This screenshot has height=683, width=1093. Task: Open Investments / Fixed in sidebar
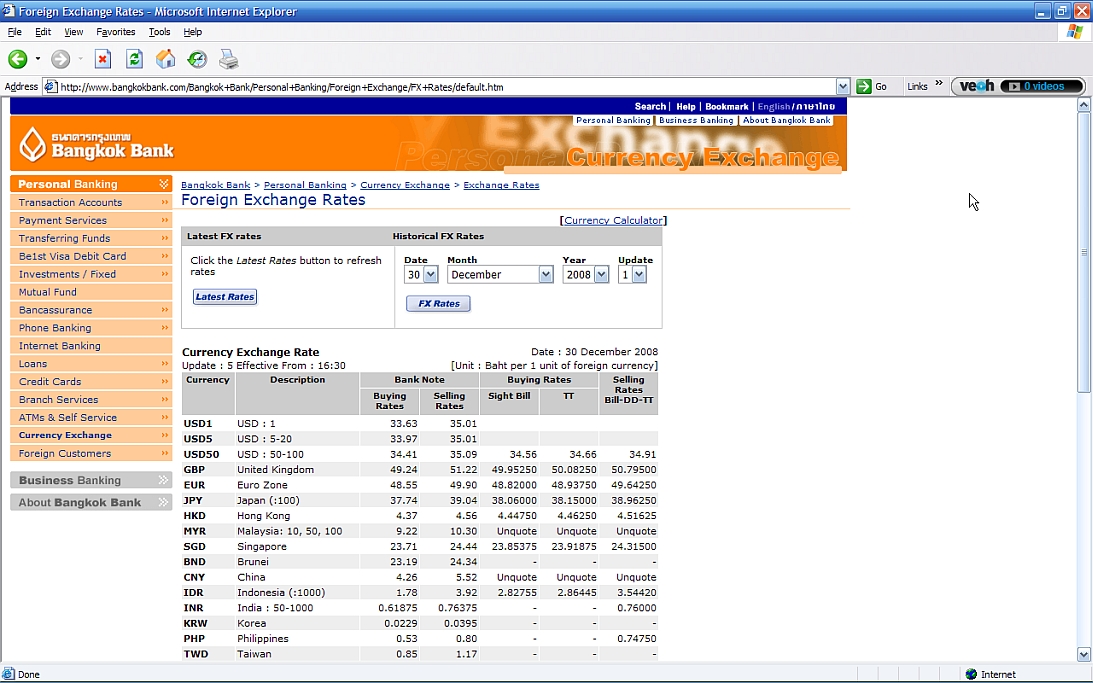coord(91,274)
